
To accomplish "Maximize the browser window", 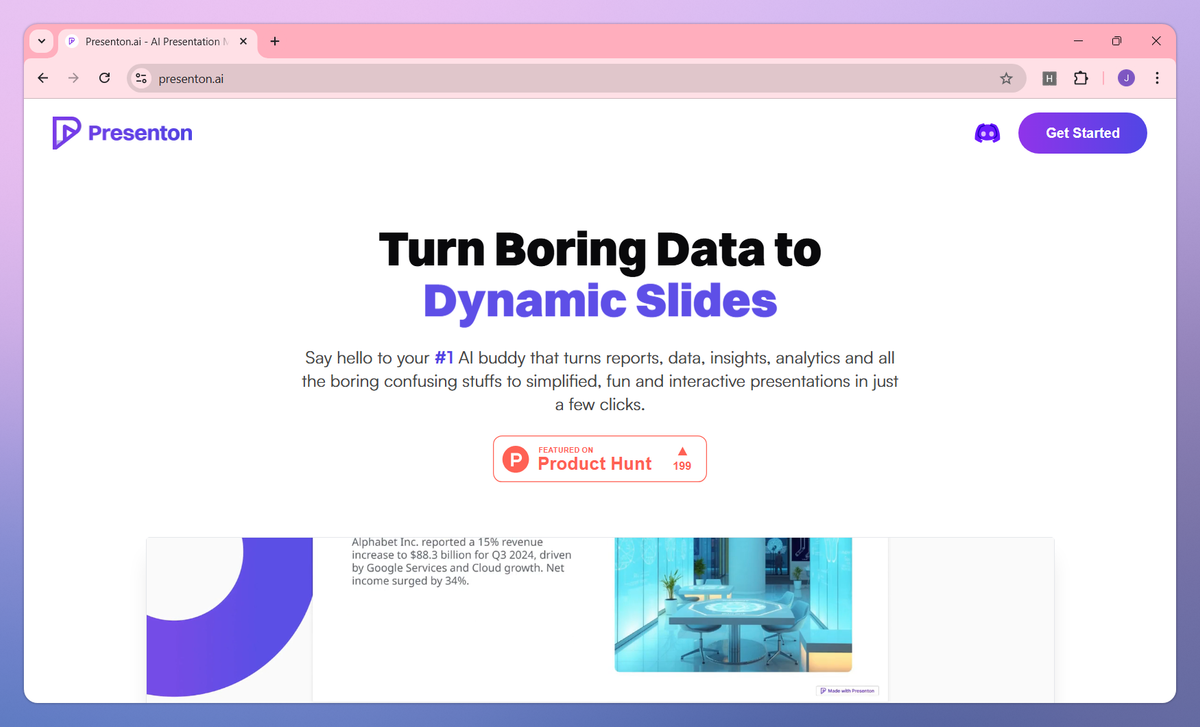I will coord(1117,41).
